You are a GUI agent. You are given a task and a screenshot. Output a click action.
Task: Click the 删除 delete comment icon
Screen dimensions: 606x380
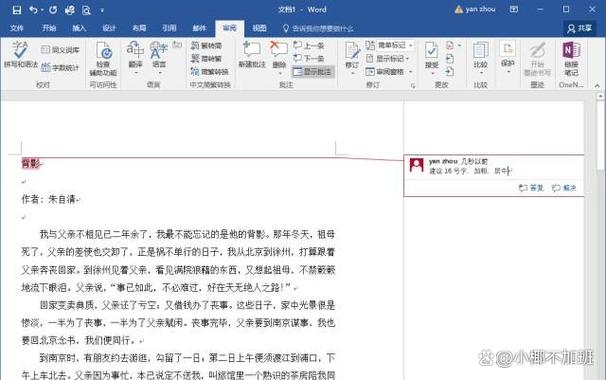pyautogui.click(x=279, y=50)
